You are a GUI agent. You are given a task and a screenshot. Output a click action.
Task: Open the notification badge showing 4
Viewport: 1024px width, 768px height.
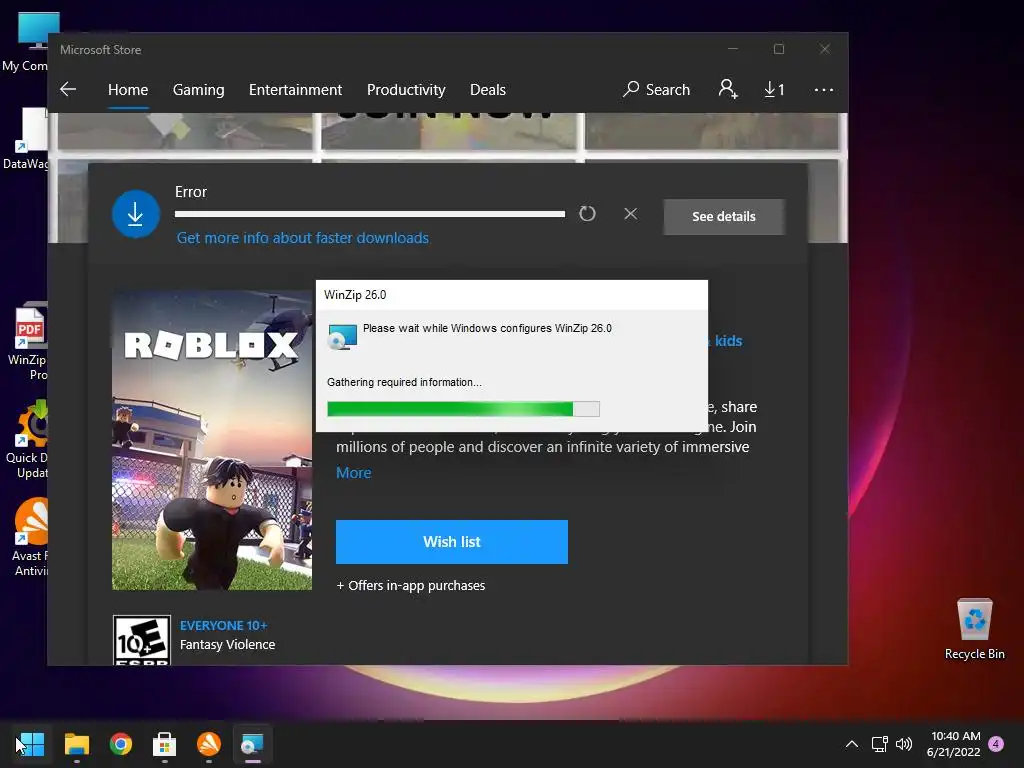[x=996, y=744]
